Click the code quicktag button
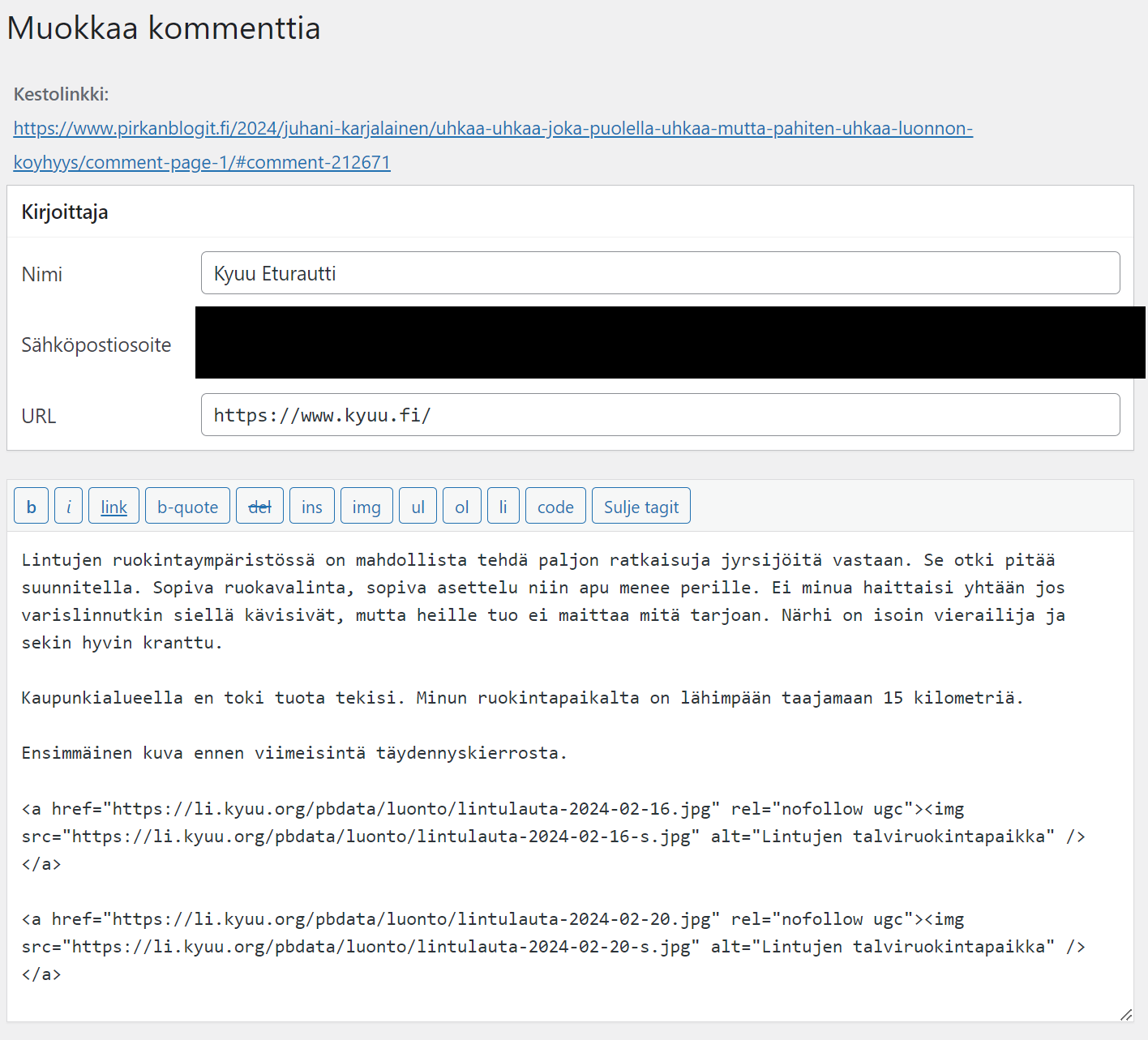1148x1040 pixels. point(555,507)
